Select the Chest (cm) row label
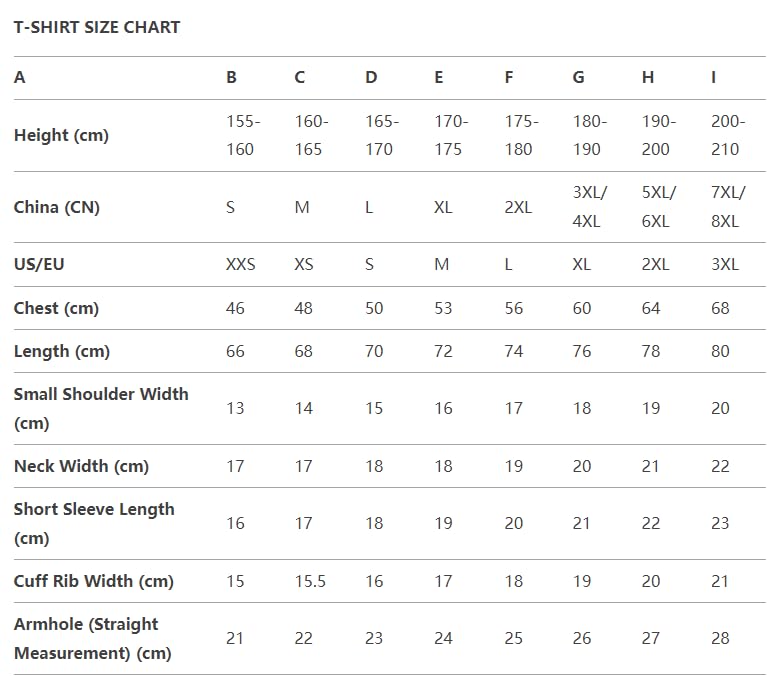This screenshot has height=676, width=776. pyautogui.click(x=56, y=308)
